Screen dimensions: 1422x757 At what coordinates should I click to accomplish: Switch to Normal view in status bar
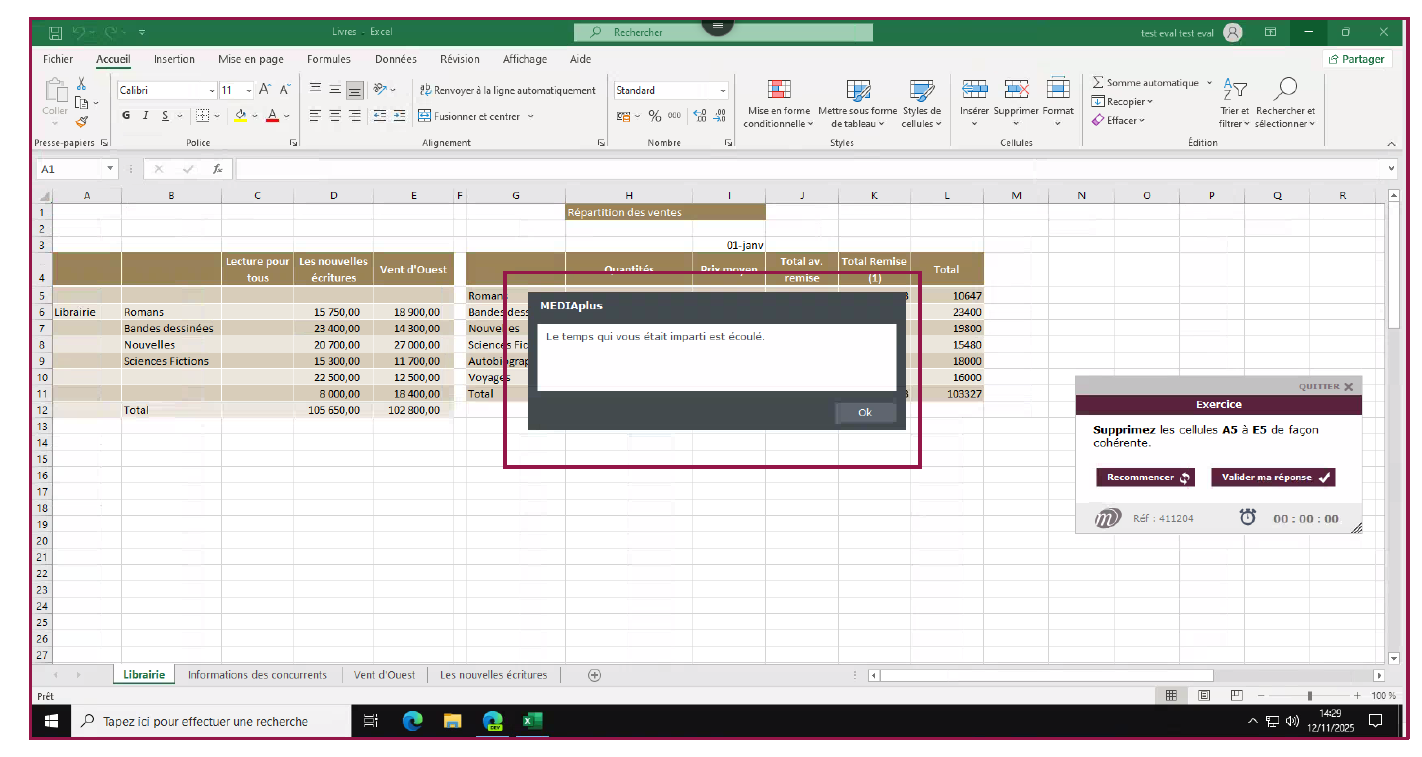pos(1171,695)
